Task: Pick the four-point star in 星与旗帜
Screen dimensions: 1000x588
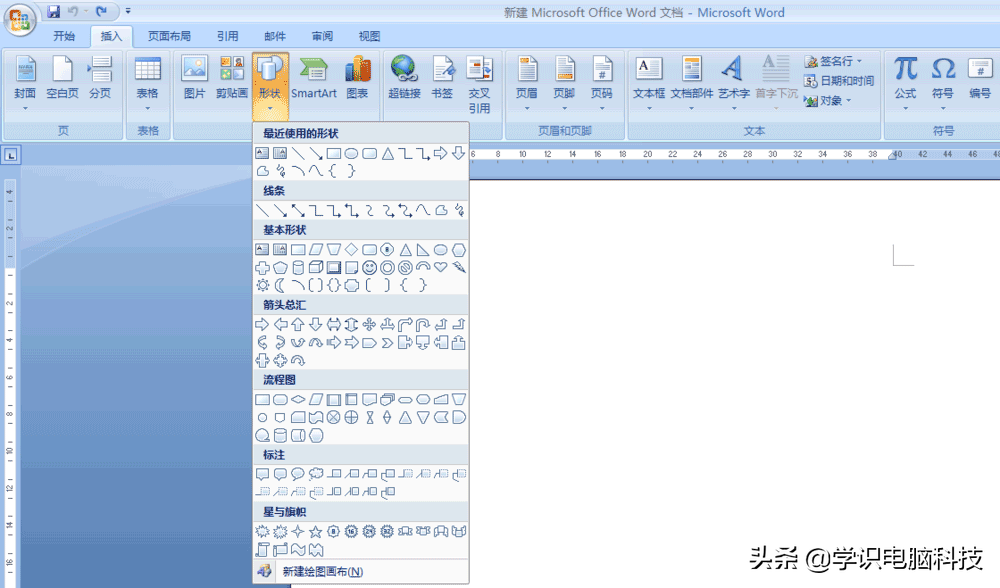Action: click(x=298, y=531)
